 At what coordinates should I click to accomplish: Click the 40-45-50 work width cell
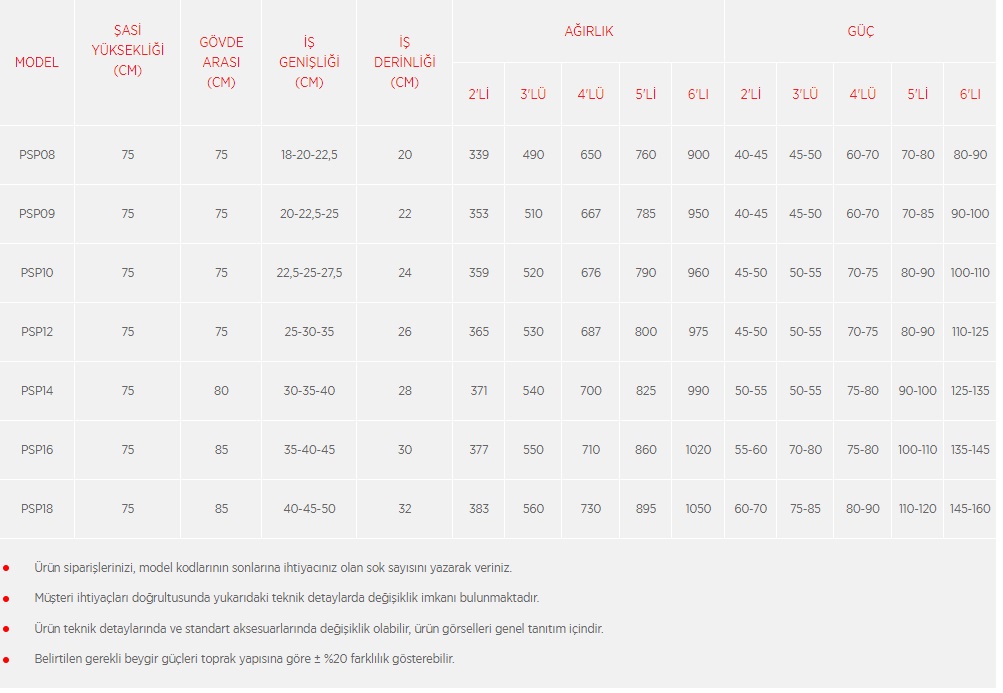pos(309,509)
